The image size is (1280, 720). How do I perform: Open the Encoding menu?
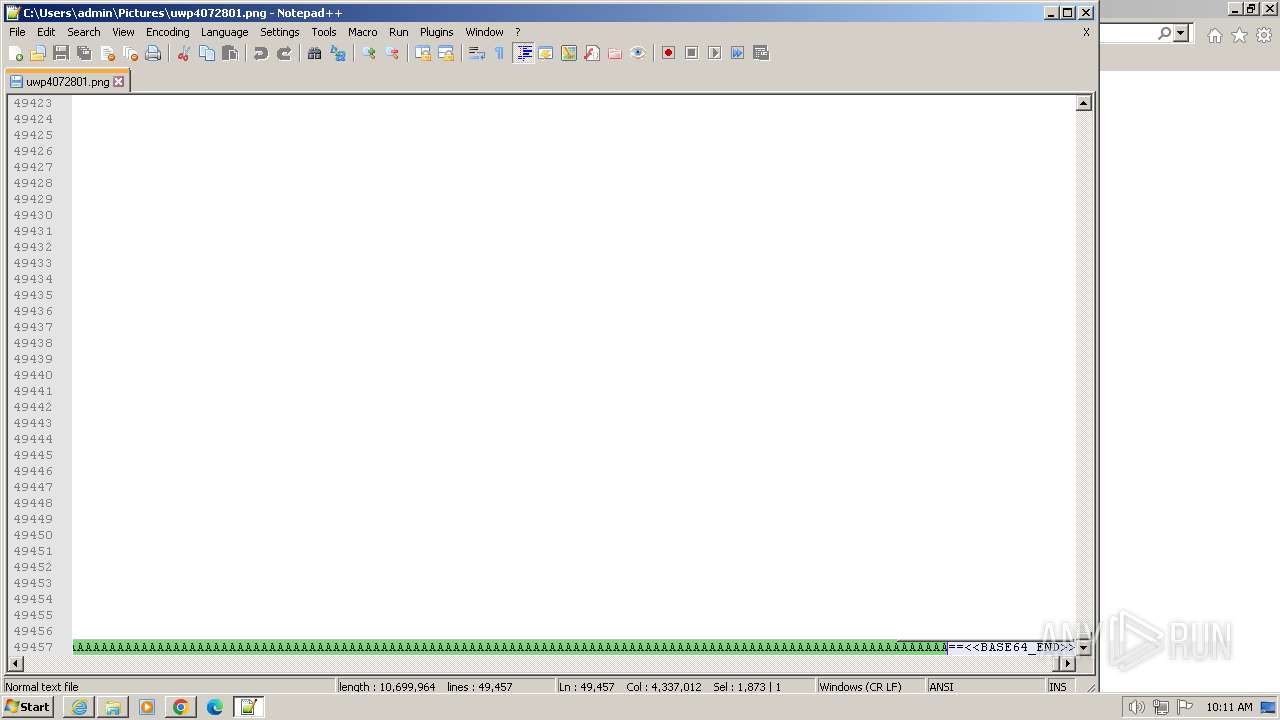[167, 32]
